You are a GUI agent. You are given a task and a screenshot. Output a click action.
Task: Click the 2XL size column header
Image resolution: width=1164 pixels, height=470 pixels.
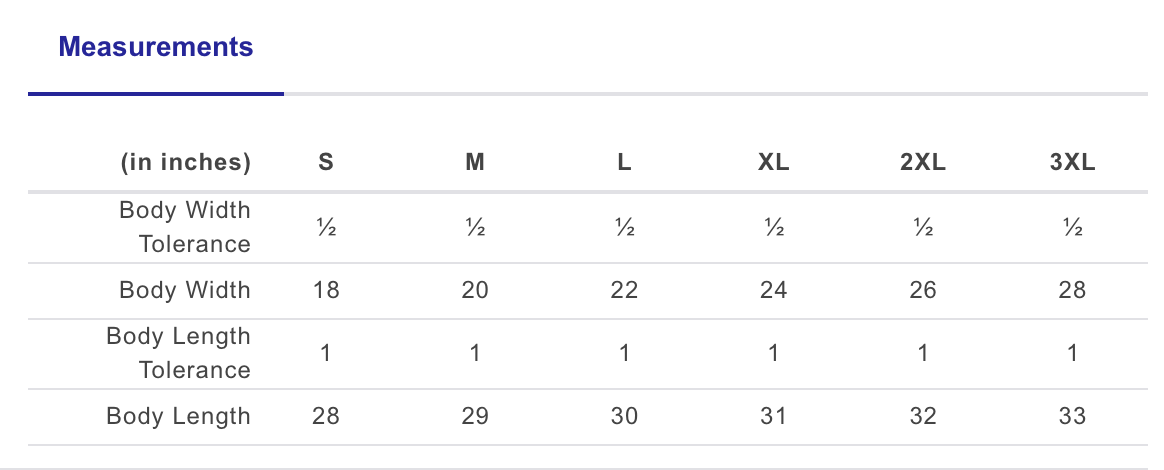click(x=923, y=163)
